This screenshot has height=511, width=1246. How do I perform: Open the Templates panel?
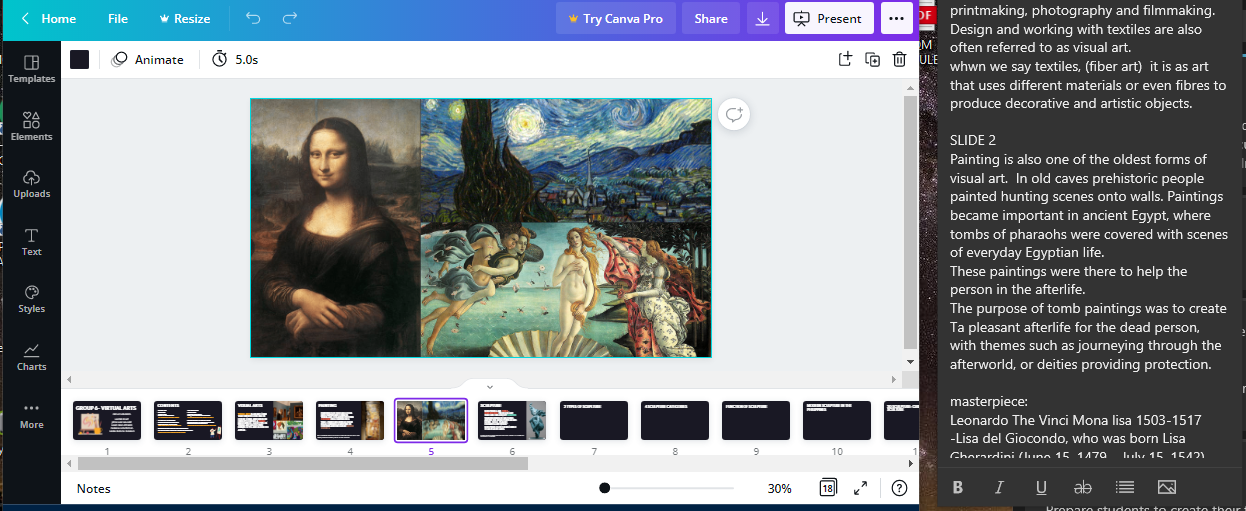(31, 69)
